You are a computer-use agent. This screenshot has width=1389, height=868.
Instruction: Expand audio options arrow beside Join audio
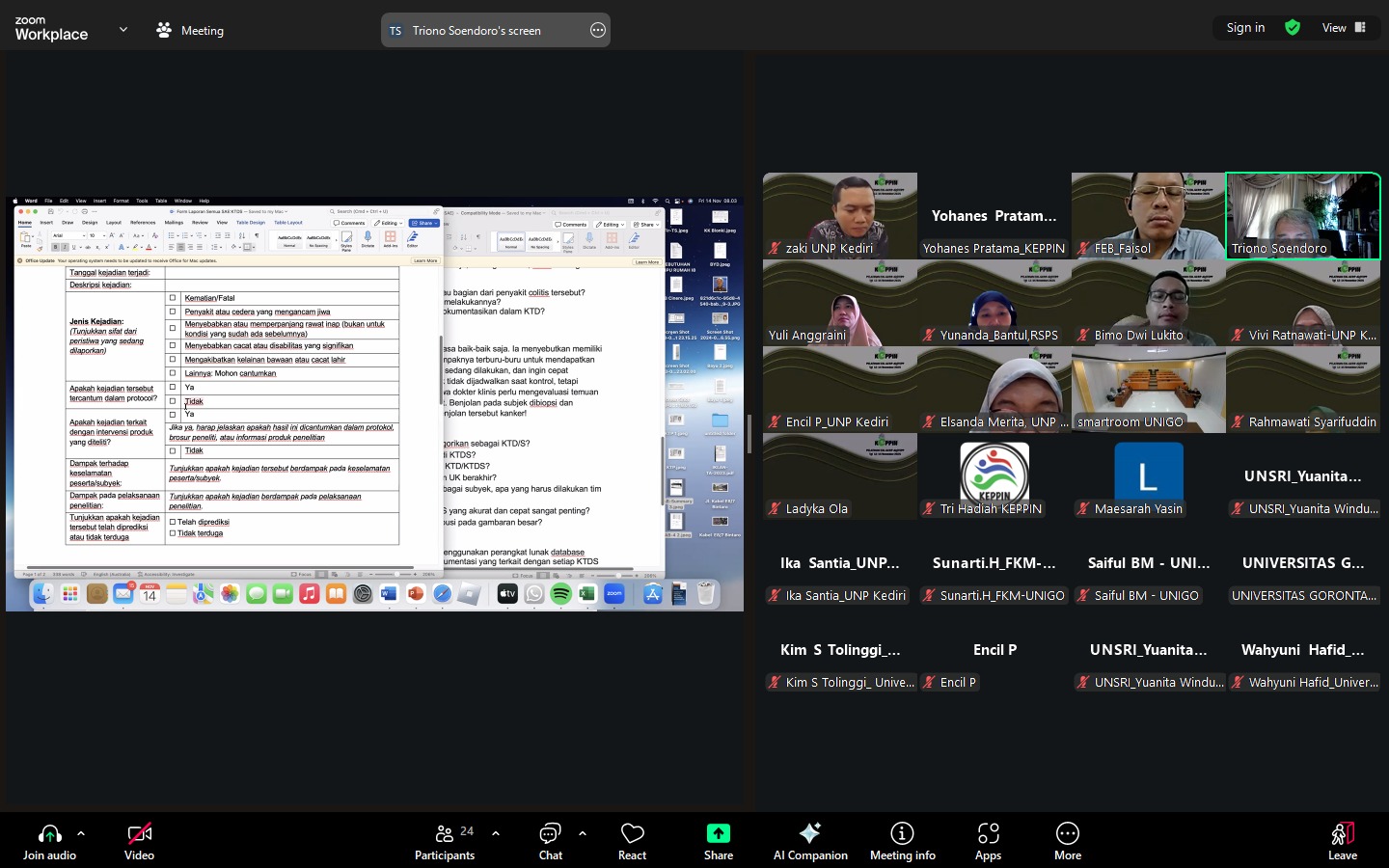coord(81,833)
